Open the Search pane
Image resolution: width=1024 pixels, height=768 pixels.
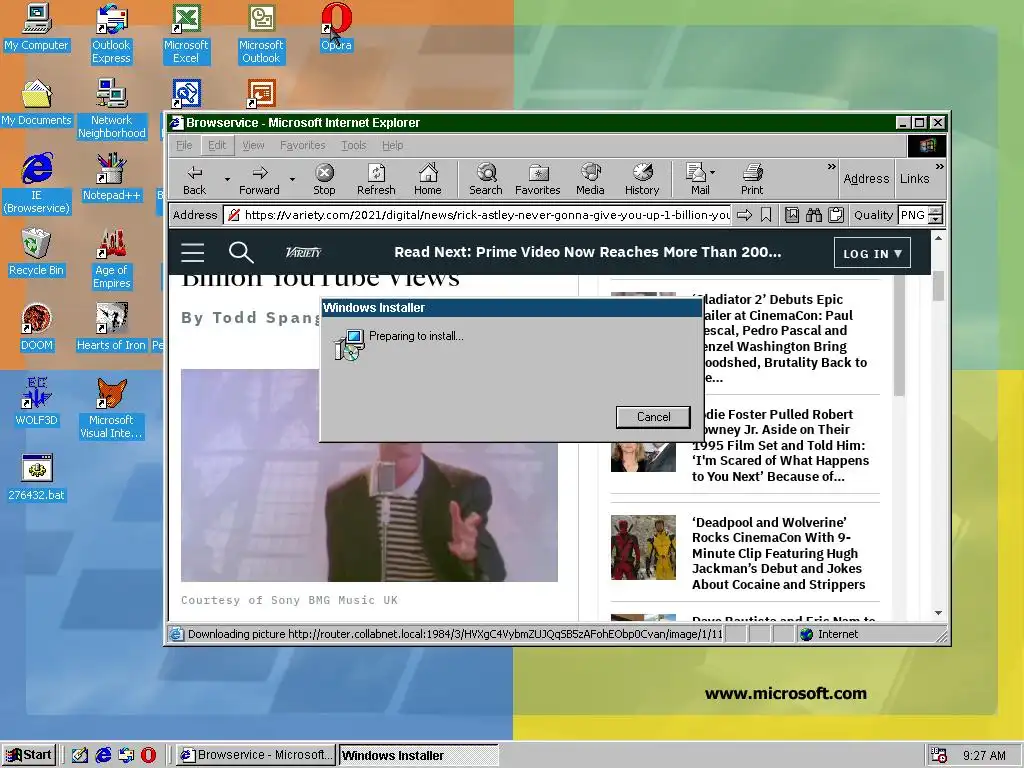tap(486, 180)
